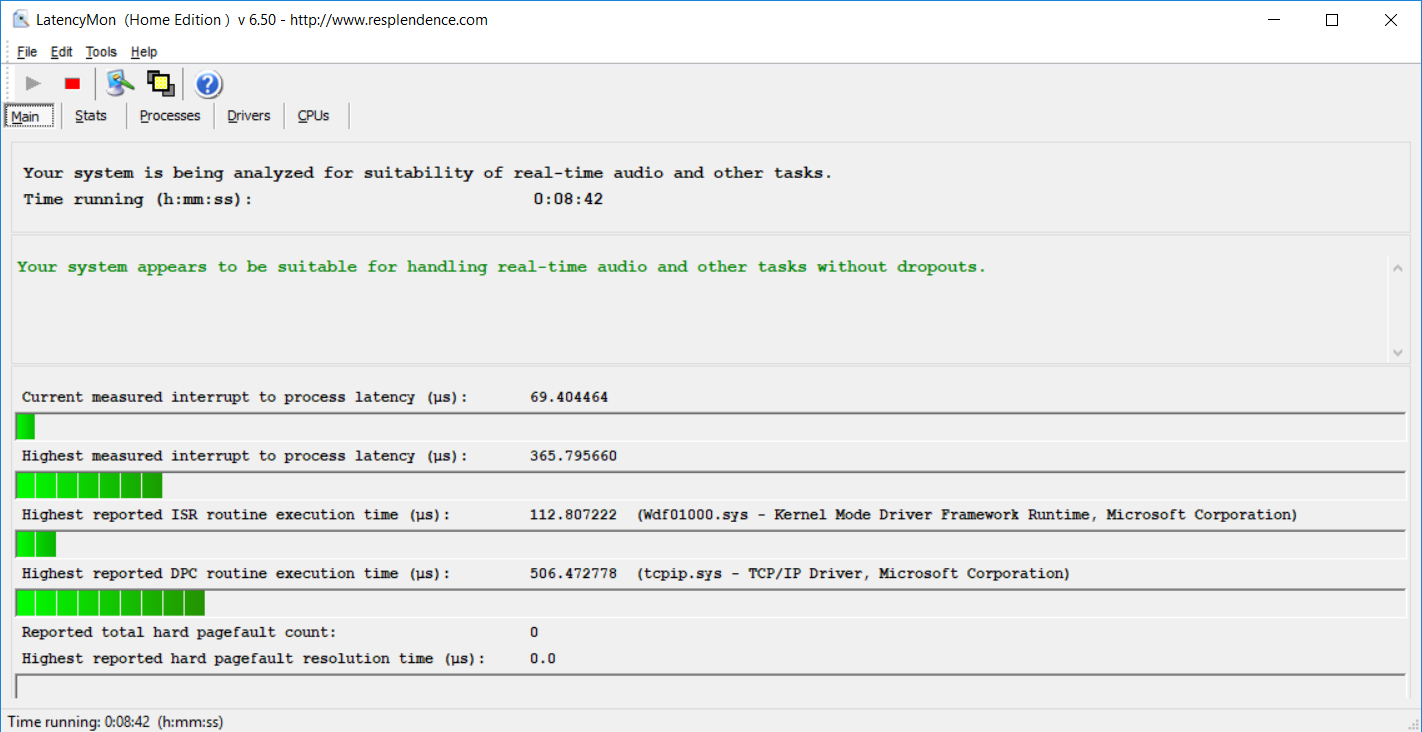Screen dimensions: 1422x732
Task: Switch to the CPUs tab
Action: (313, 116)
